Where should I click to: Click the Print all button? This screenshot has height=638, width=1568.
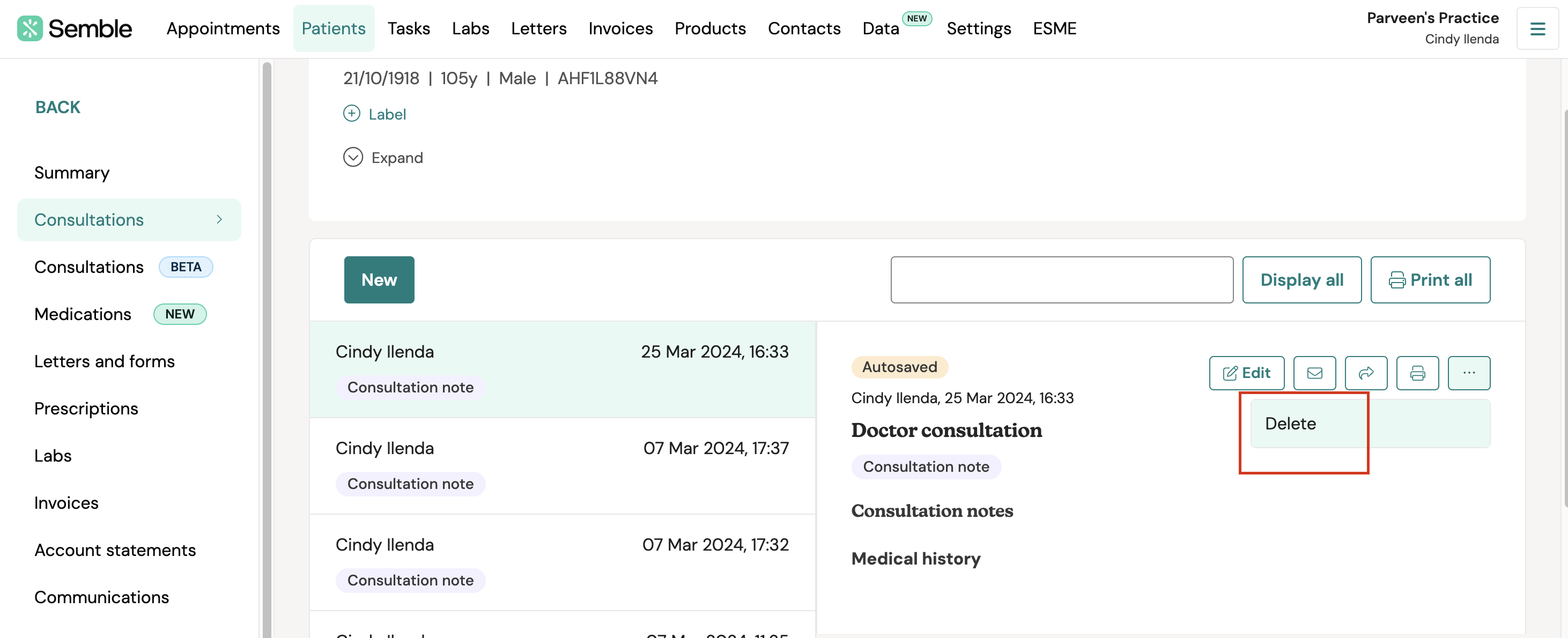click(x=1430, y=279)
